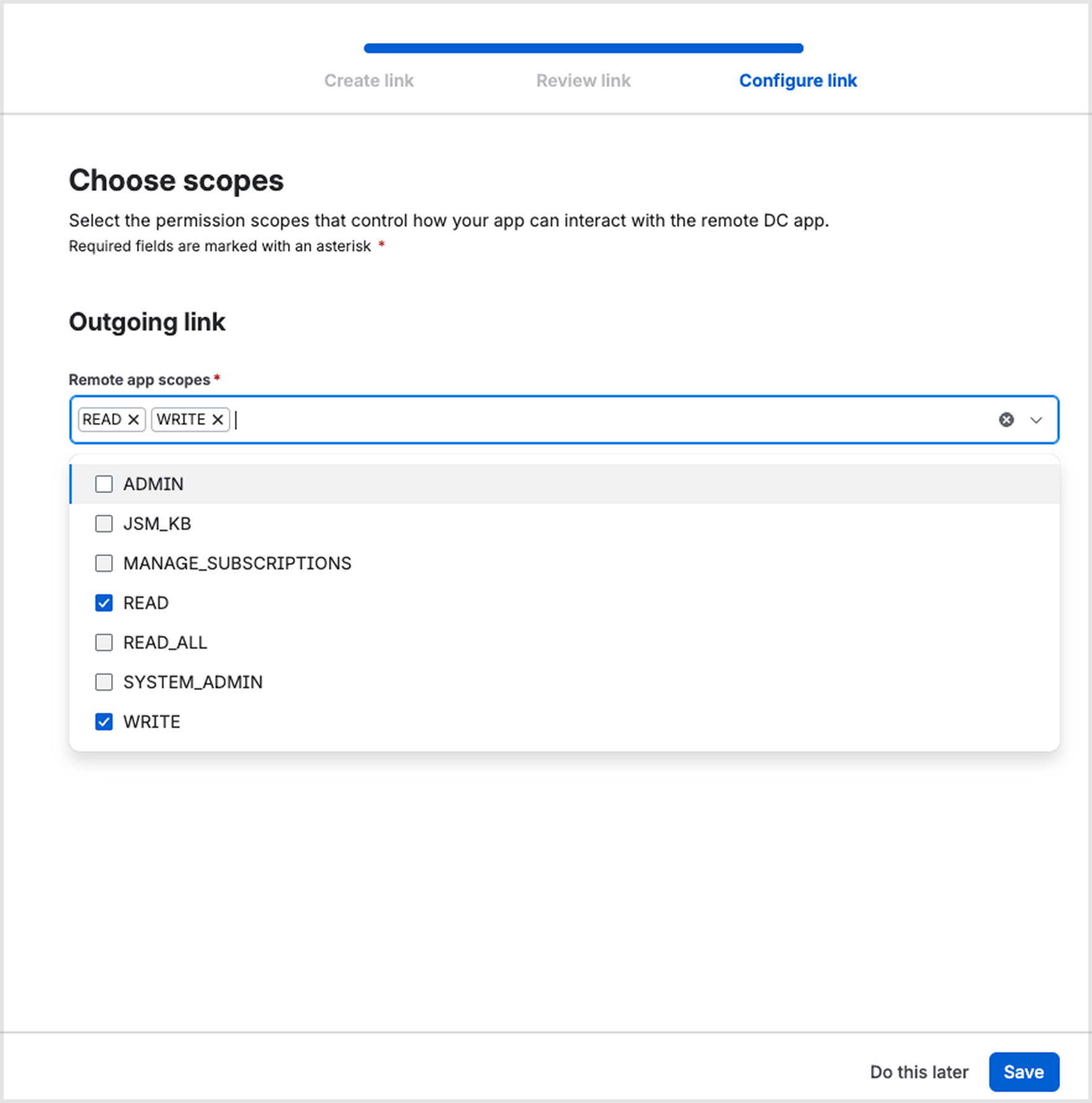Select the SYSTEM_ADMIN checkbox
The image size is (1092, 1103).
(104, 682)
